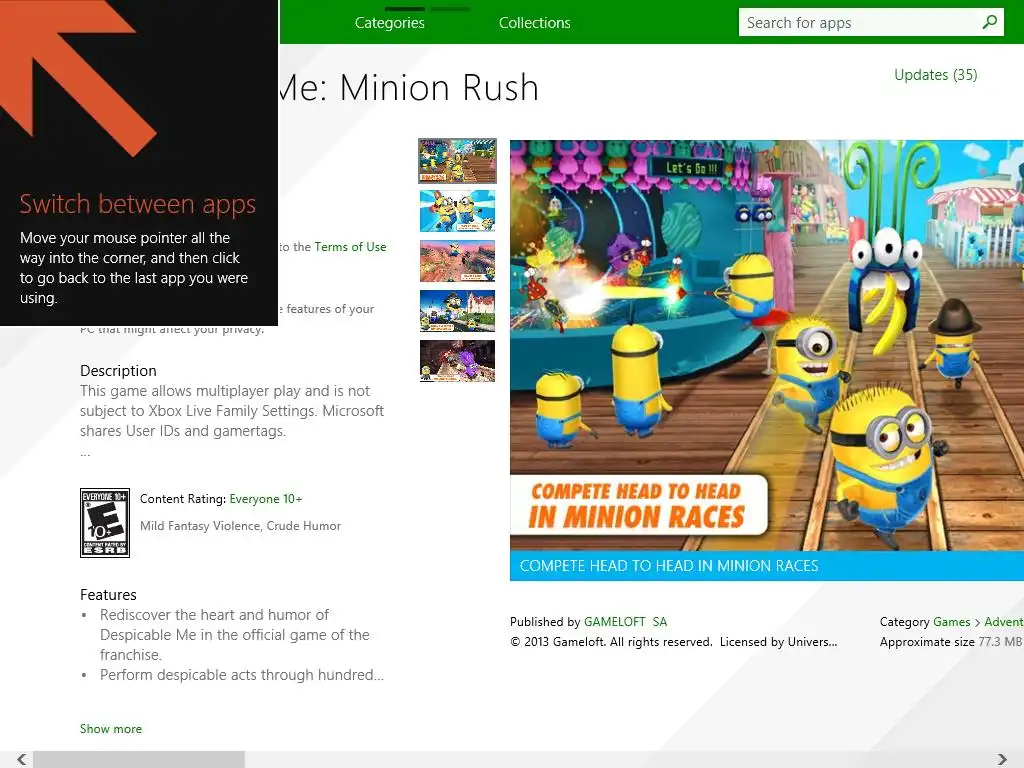This screenshot has width=1024, height=768.
Task: Click the magnifier search icon
Action: coord(990,22)
